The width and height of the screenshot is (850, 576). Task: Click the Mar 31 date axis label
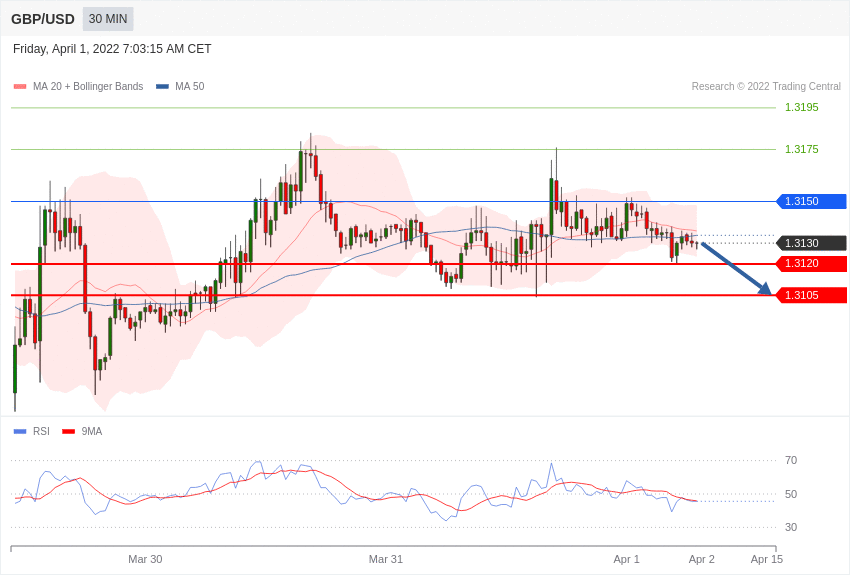386,559
